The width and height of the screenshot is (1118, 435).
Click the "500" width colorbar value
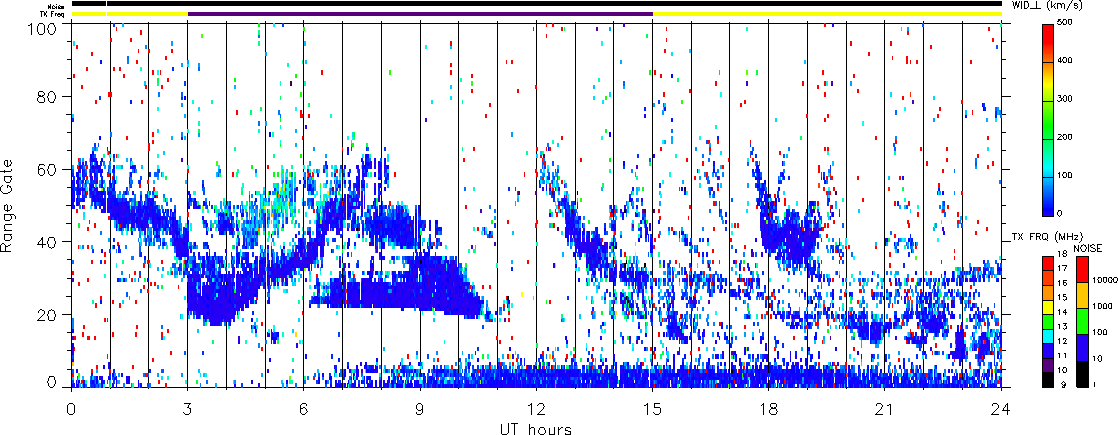1065,24
